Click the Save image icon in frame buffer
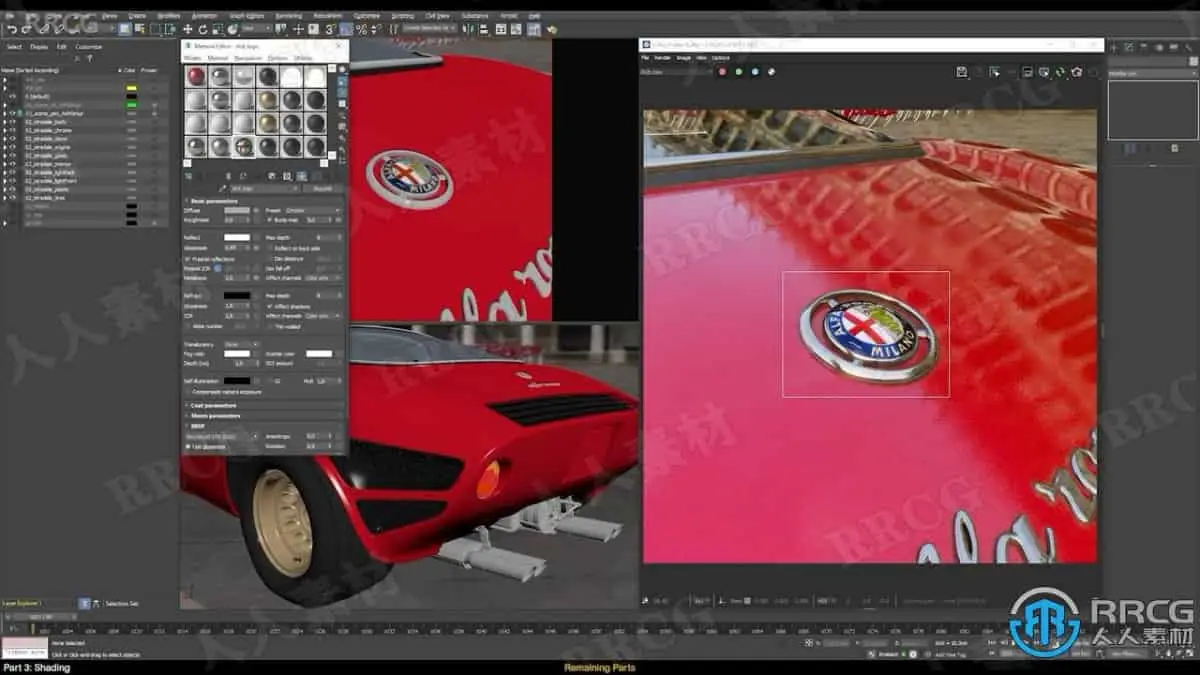 961,72
